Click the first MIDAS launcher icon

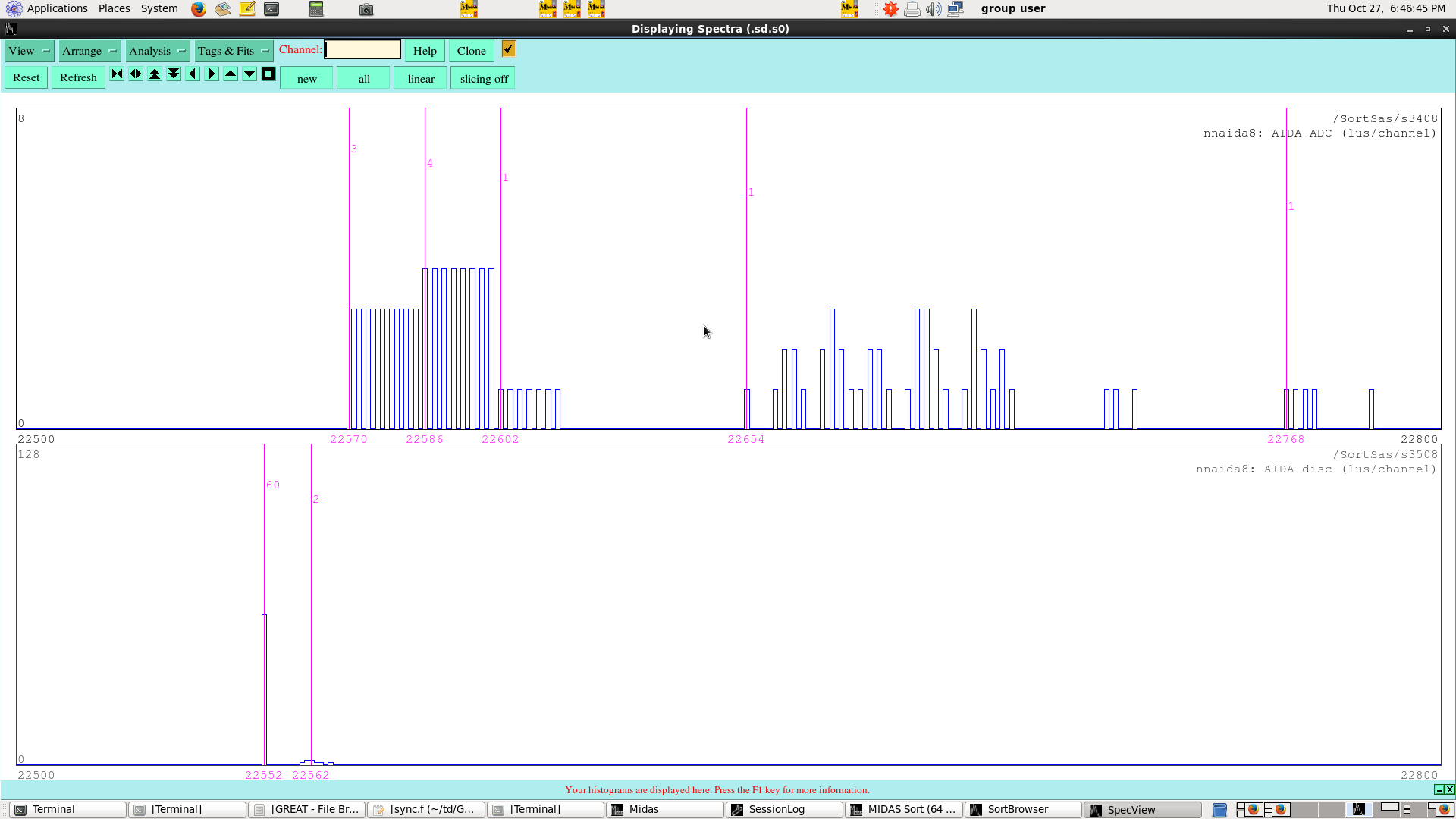(x=469, y=9)
